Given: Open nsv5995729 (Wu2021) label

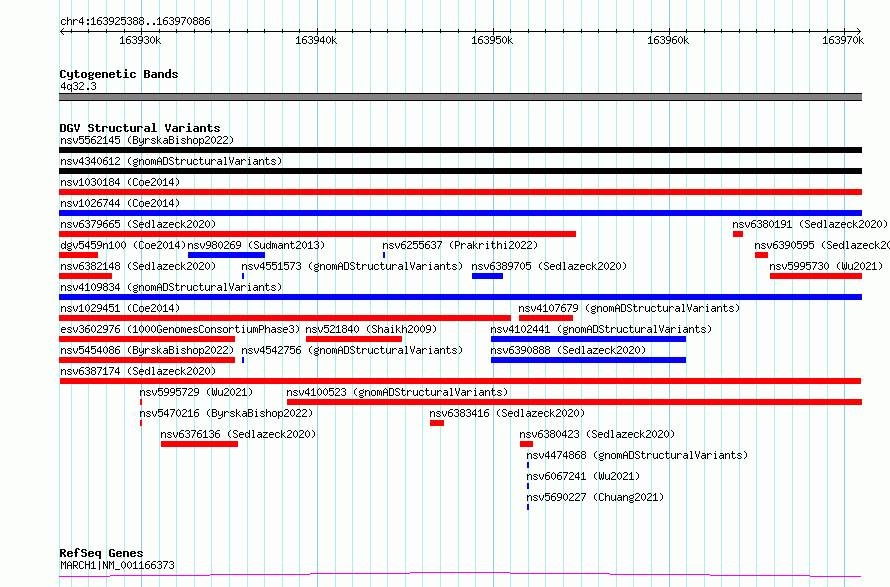Looking at the screenshot, I should coord(196,392).
